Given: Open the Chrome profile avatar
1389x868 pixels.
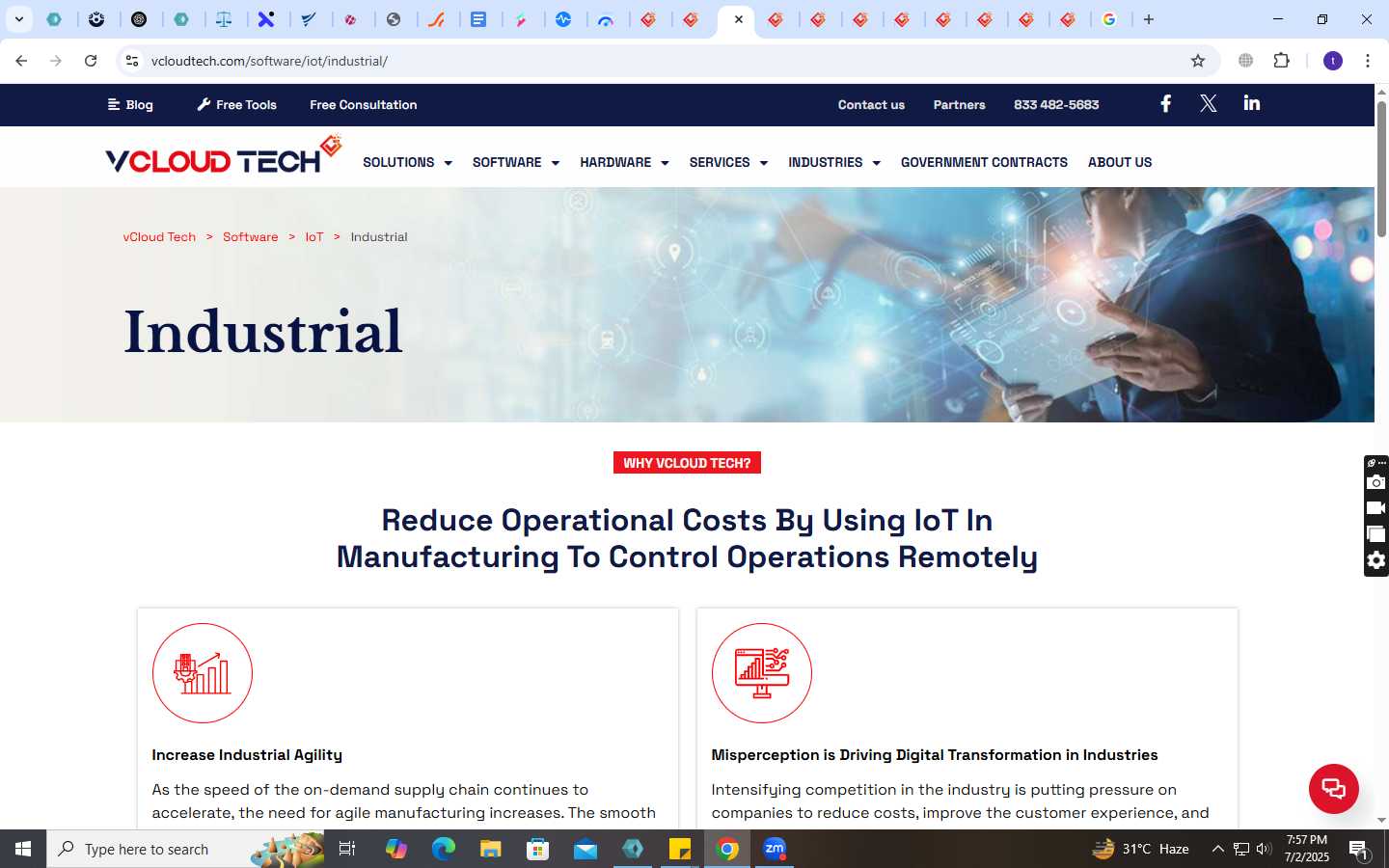Looking at the screenshot, I should pyautogui.click(x=1333, y=61).
